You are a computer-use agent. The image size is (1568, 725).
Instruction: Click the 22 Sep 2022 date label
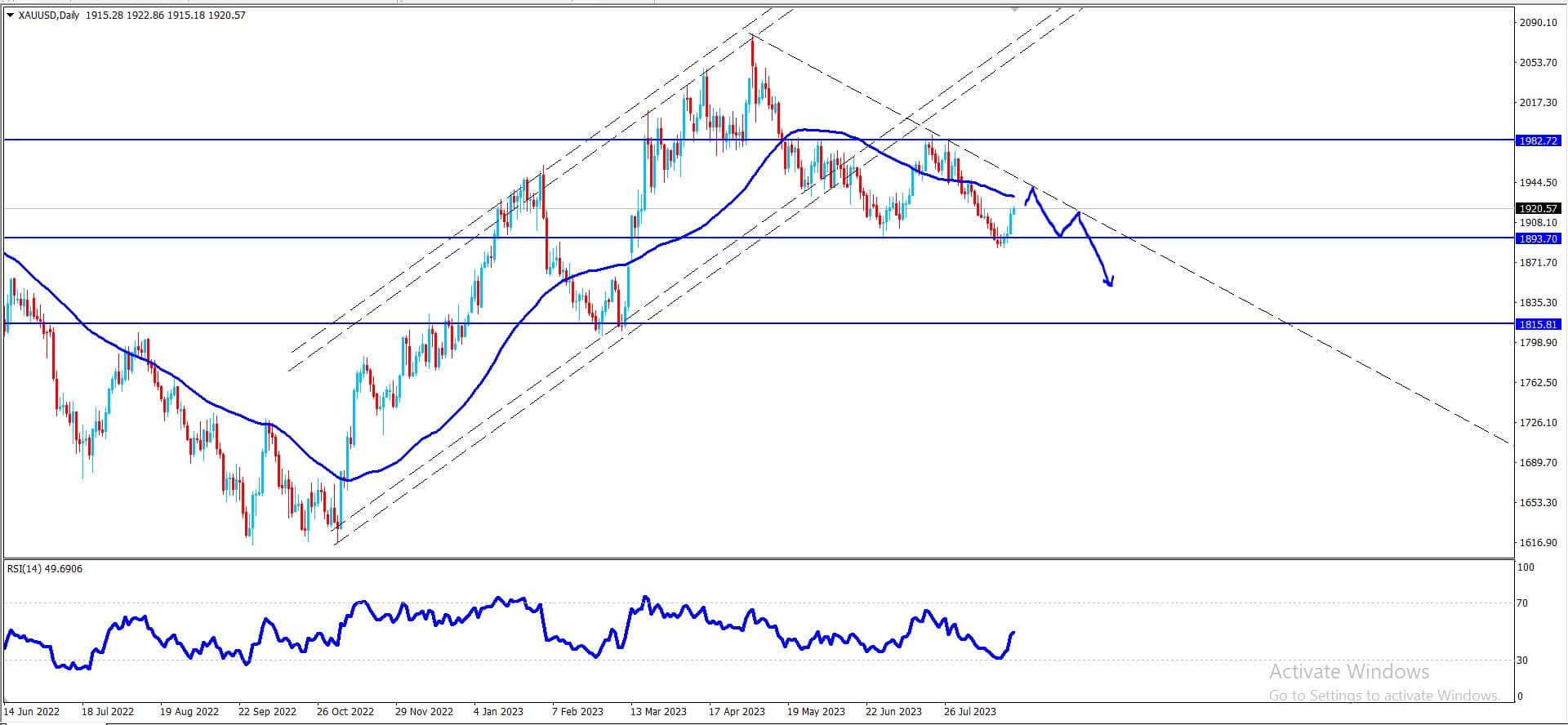pos(267,712)
